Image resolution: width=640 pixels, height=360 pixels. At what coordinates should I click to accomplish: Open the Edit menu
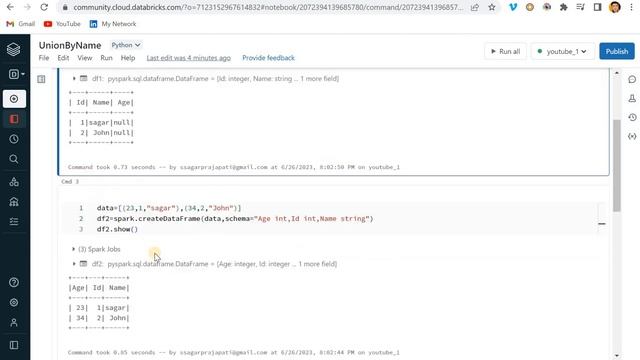63,58
